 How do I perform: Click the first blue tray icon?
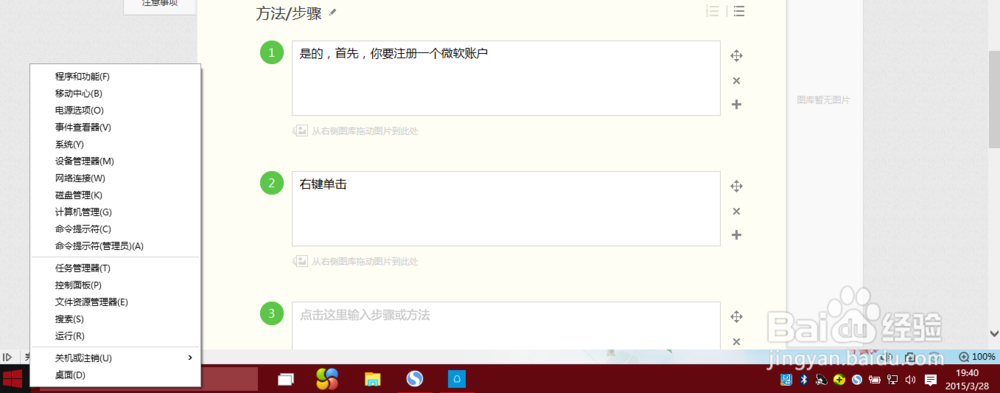[x=786, y=380]
